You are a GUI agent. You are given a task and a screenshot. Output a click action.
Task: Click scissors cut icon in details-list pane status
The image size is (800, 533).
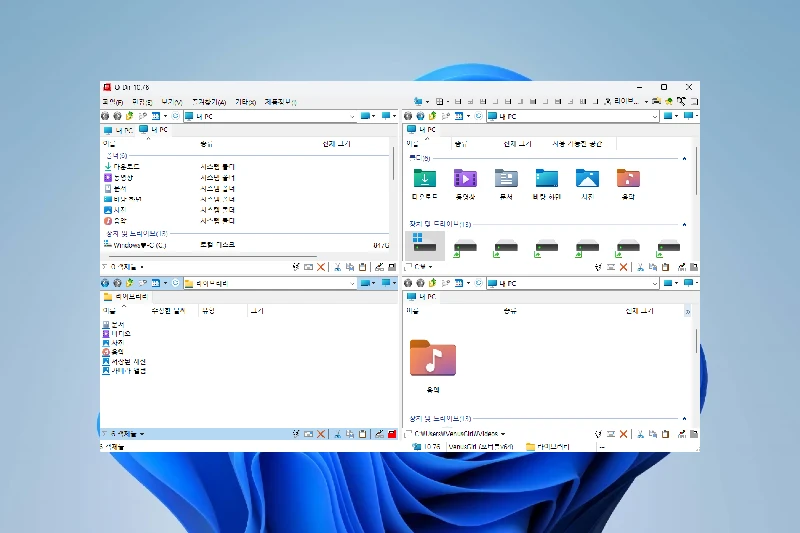tap(337, 267)
